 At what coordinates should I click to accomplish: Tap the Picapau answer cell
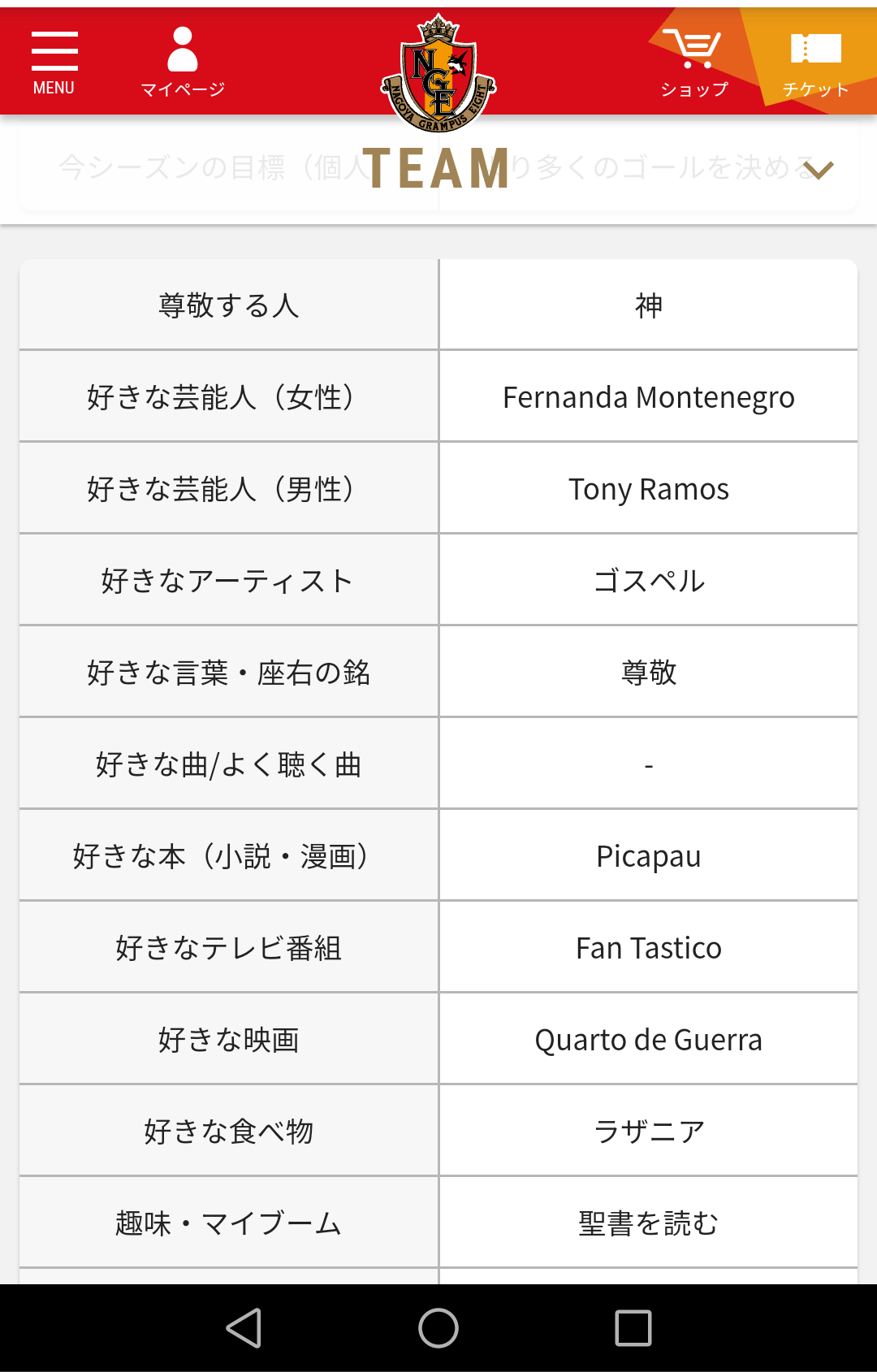coord(649,856)
